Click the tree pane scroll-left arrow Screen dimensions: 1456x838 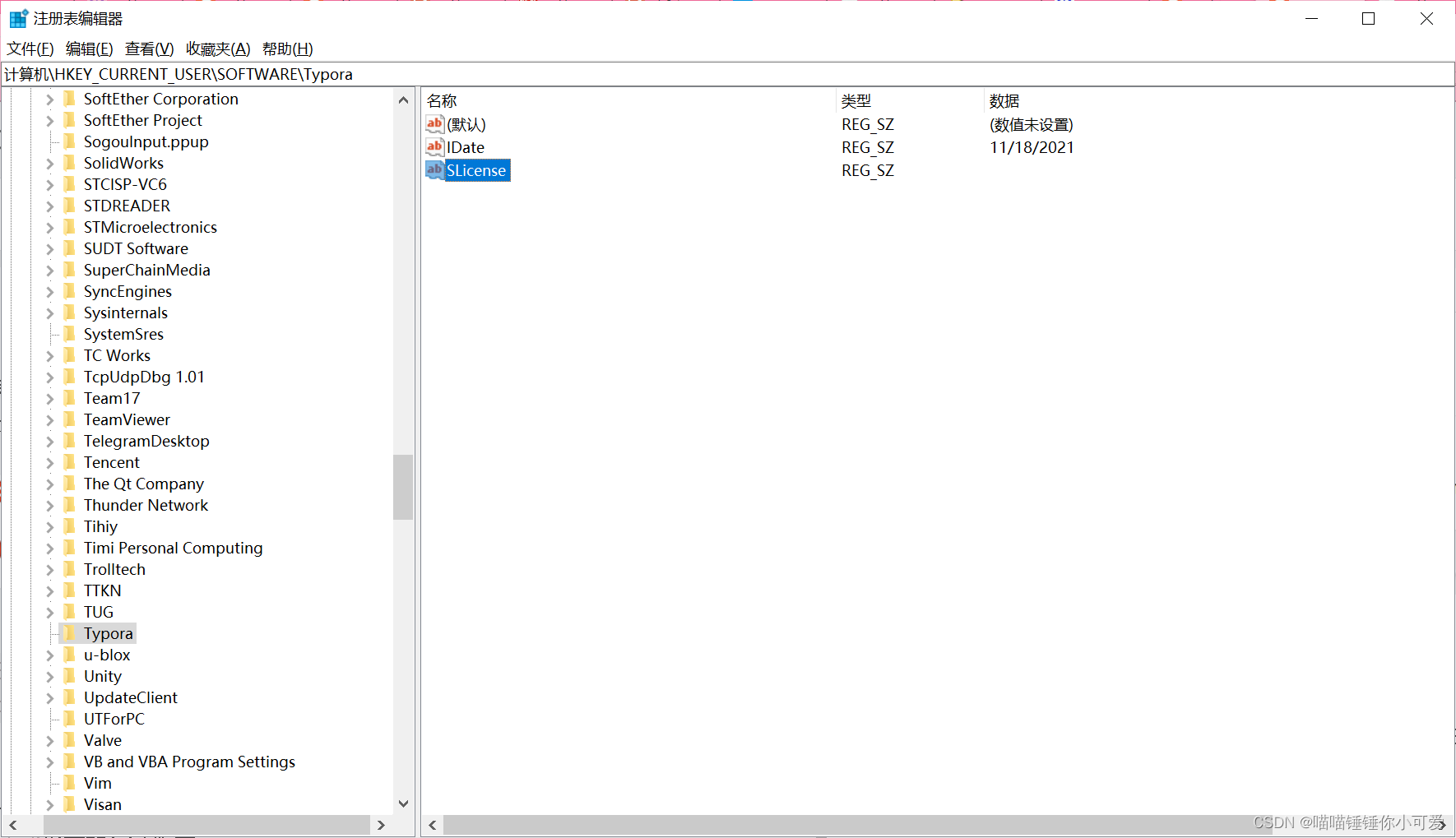[13, 825]
